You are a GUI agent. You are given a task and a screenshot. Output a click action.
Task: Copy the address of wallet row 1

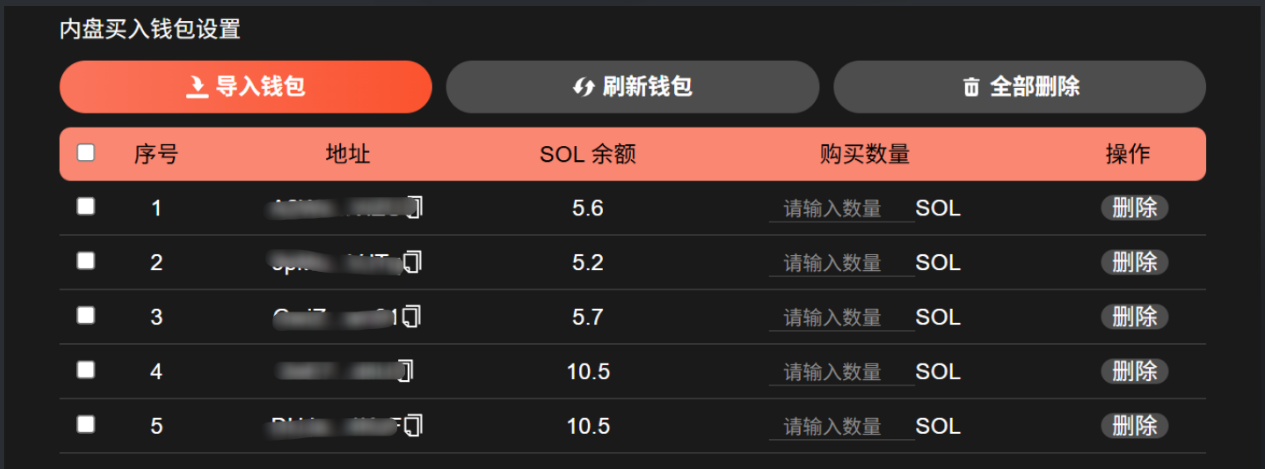tap(414, 208)
